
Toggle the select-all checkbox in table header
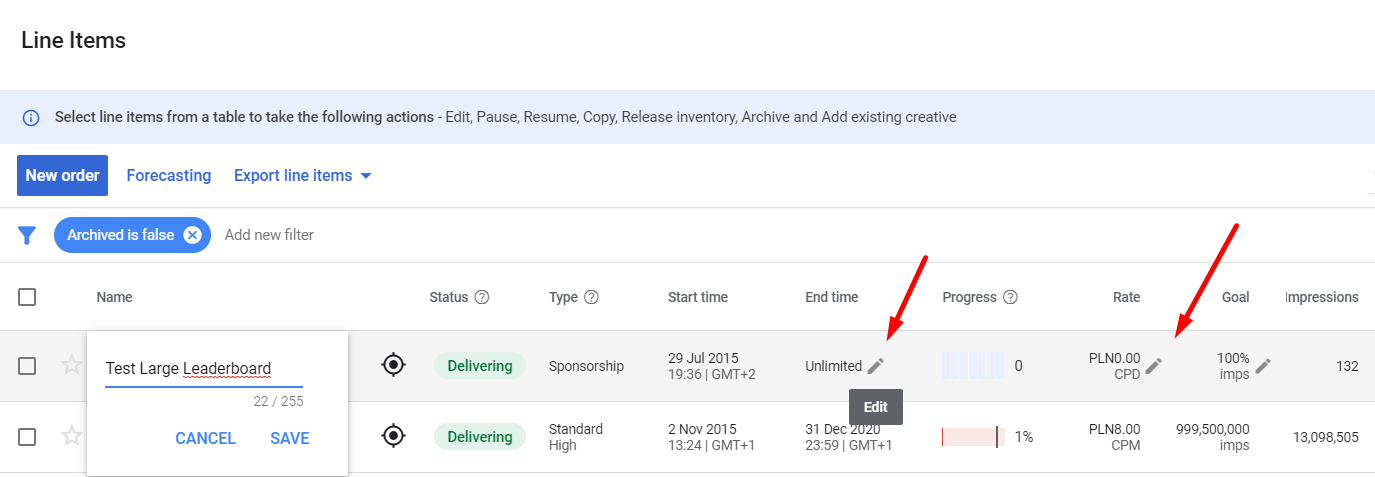[x=27, y=297]
